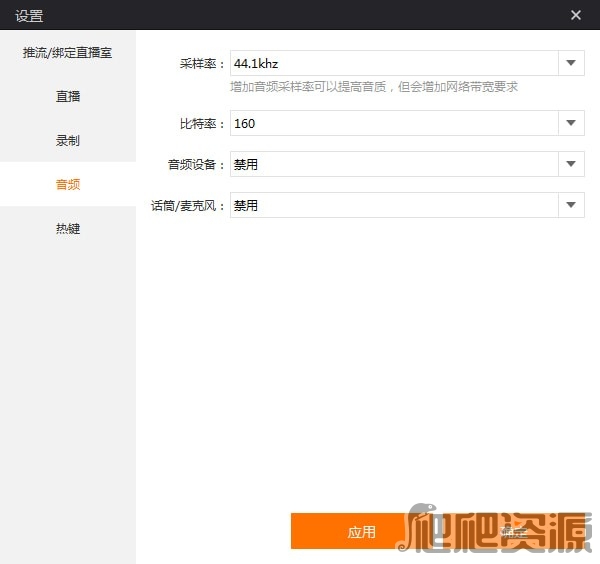
Task: Open the 推流/绑定直播室 settings tab
Action: pos(68,52)
